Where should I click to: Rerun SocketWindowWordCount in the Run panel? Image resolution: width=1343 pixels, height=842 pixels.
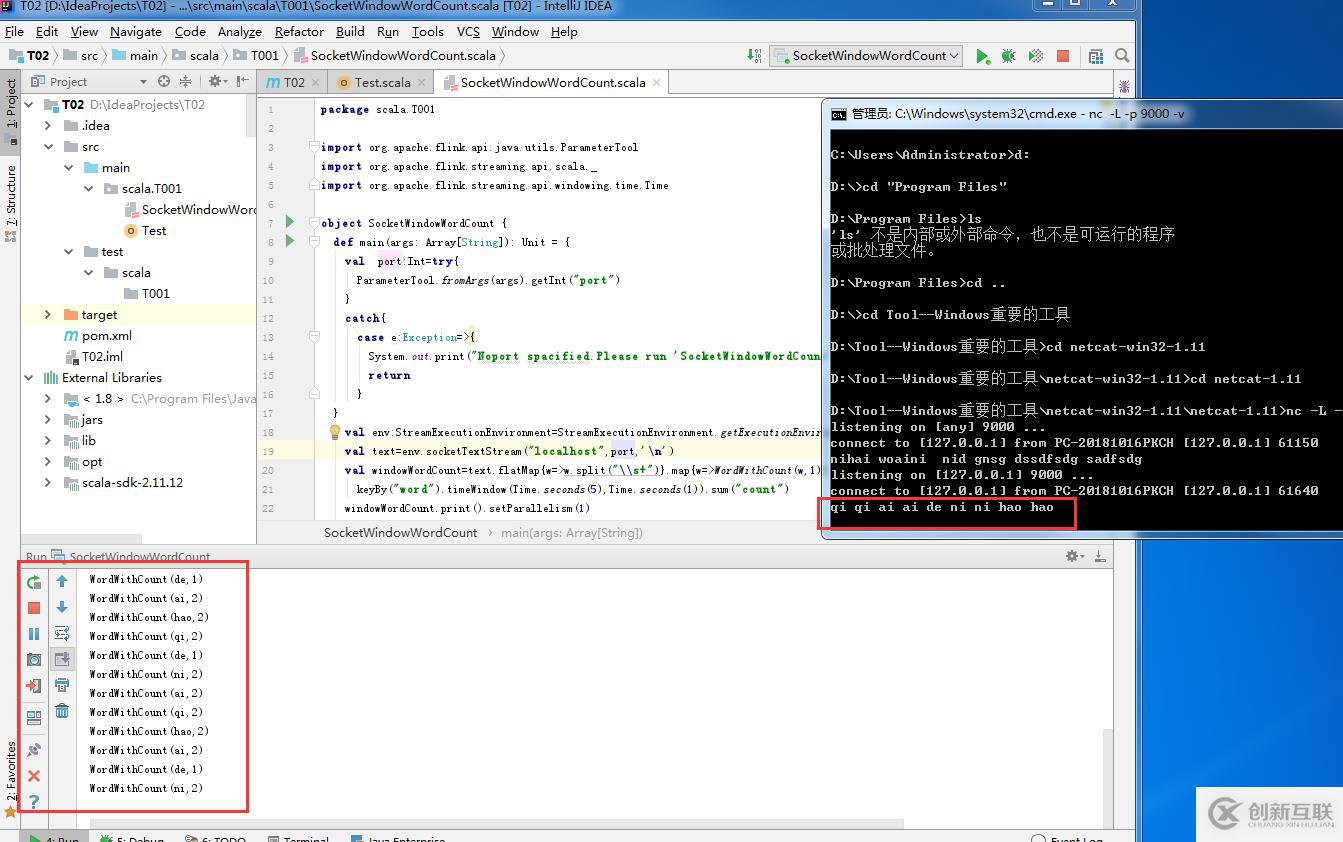[34, 582]
